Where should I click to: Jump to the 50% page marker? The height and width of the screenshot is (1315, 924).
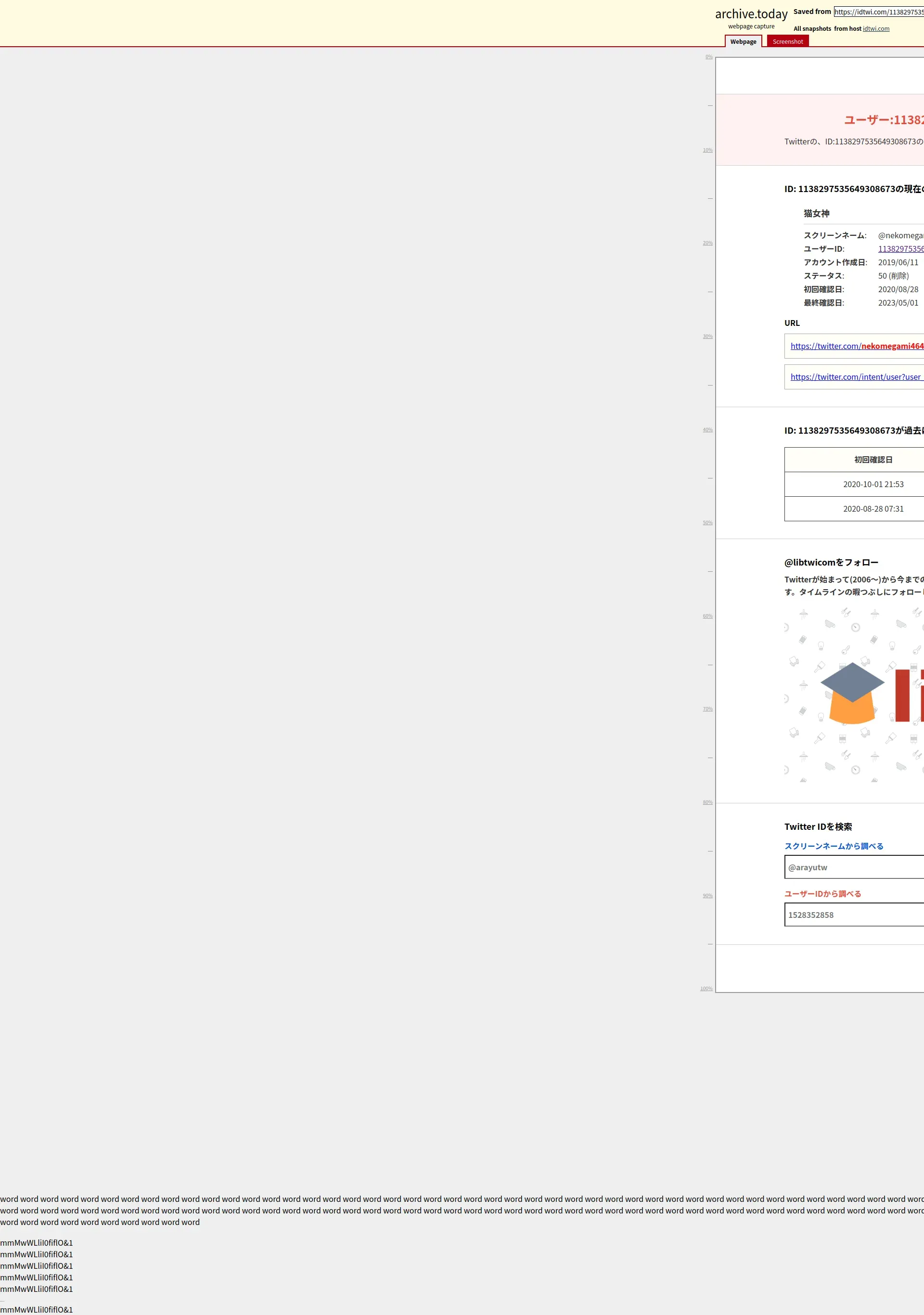pos(707,523)
